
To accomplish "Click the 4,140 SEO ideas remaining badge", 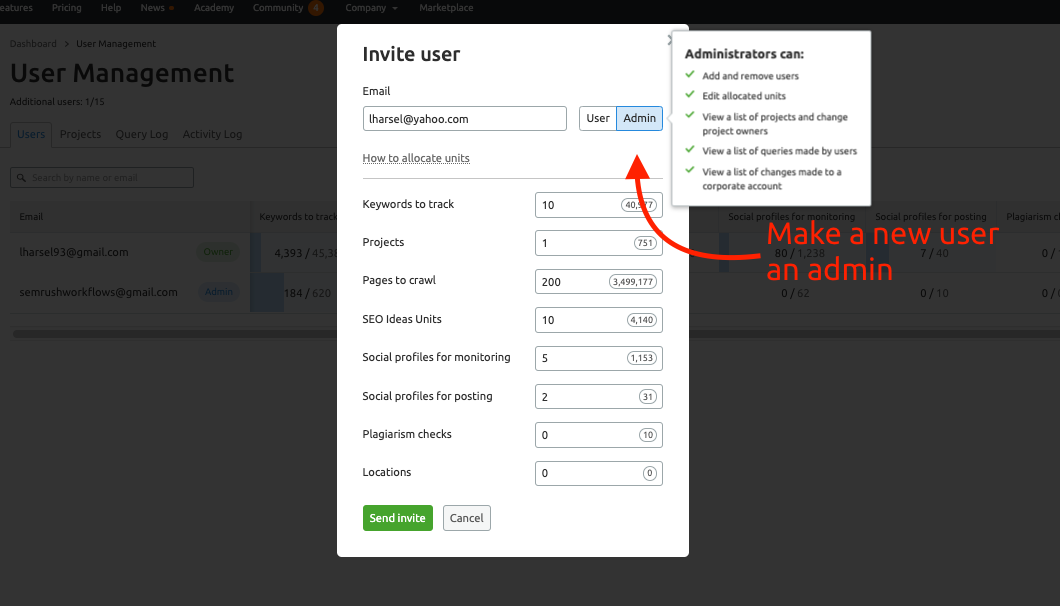I will coord(642,320).
